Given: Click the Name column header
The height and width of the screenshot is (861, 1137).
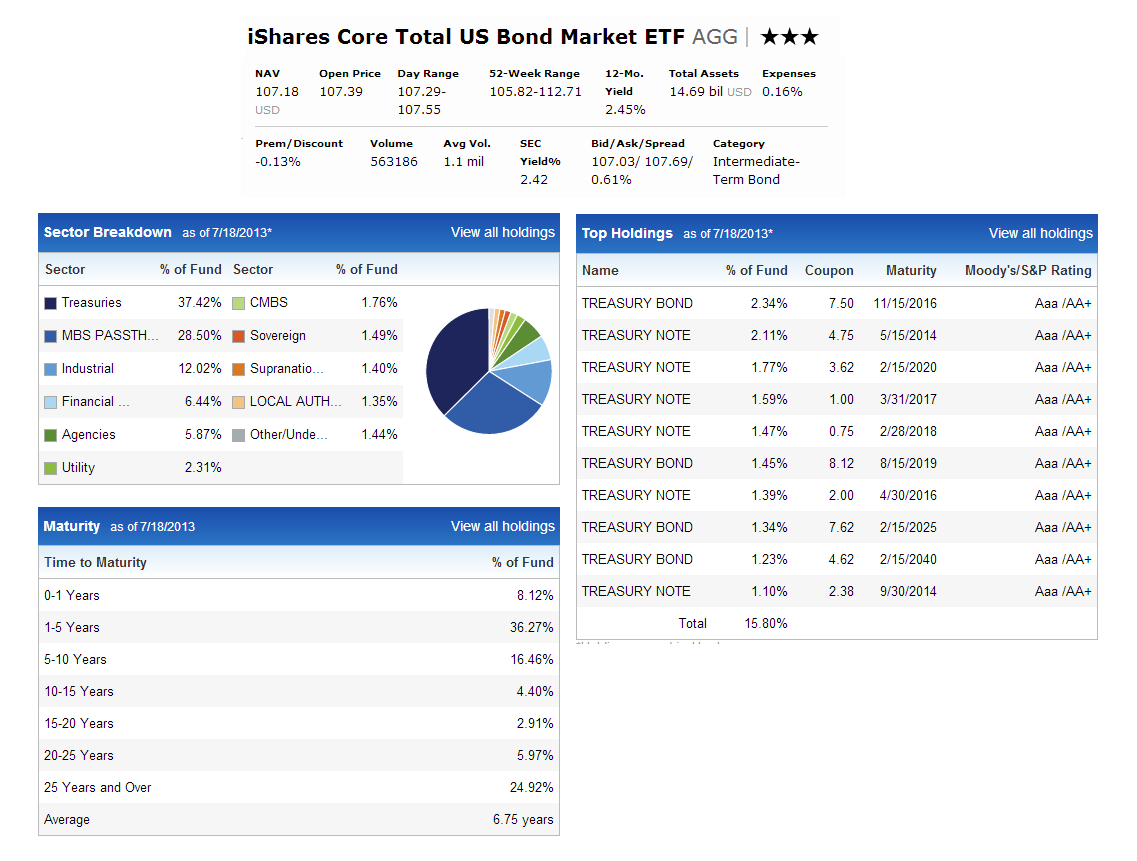Looking at the screenshot, I should point(600,270).
